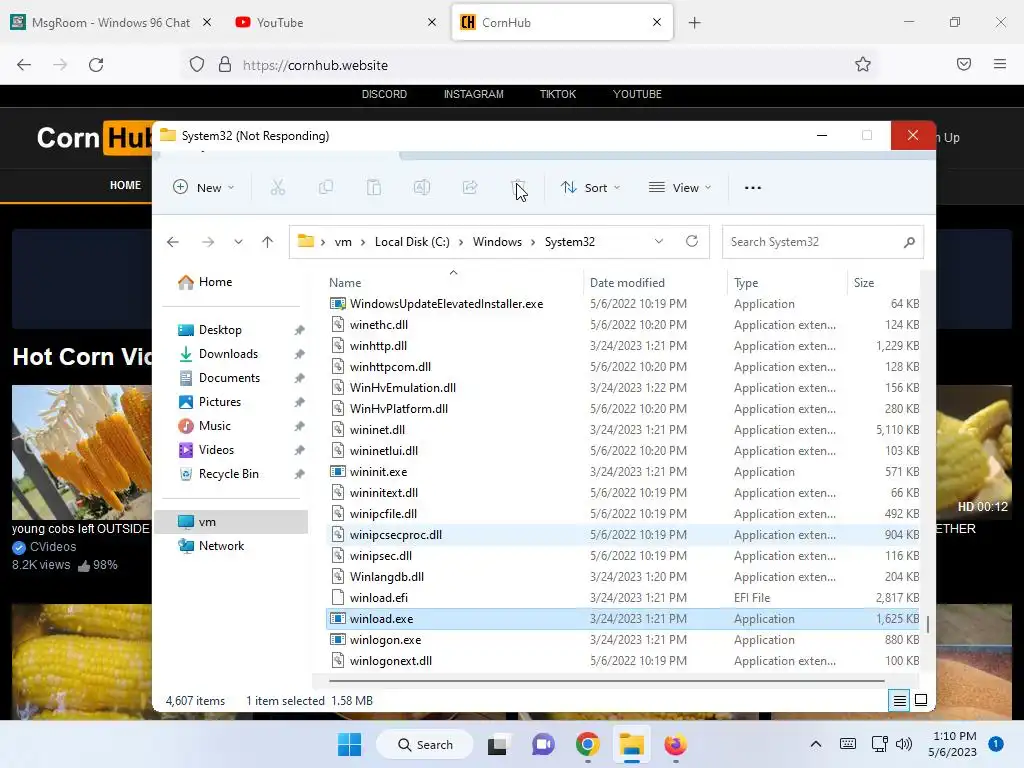1024x768 pixels.
Task: Open DISCORD link on the webpage
Action: click(x=384, y=94)
